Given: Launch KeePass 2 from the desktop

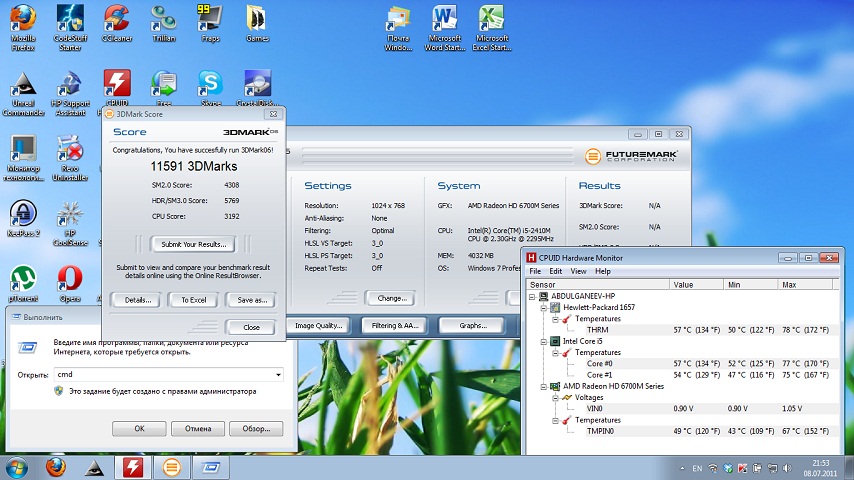Looking at the screenshot, I should pos(23,218).
